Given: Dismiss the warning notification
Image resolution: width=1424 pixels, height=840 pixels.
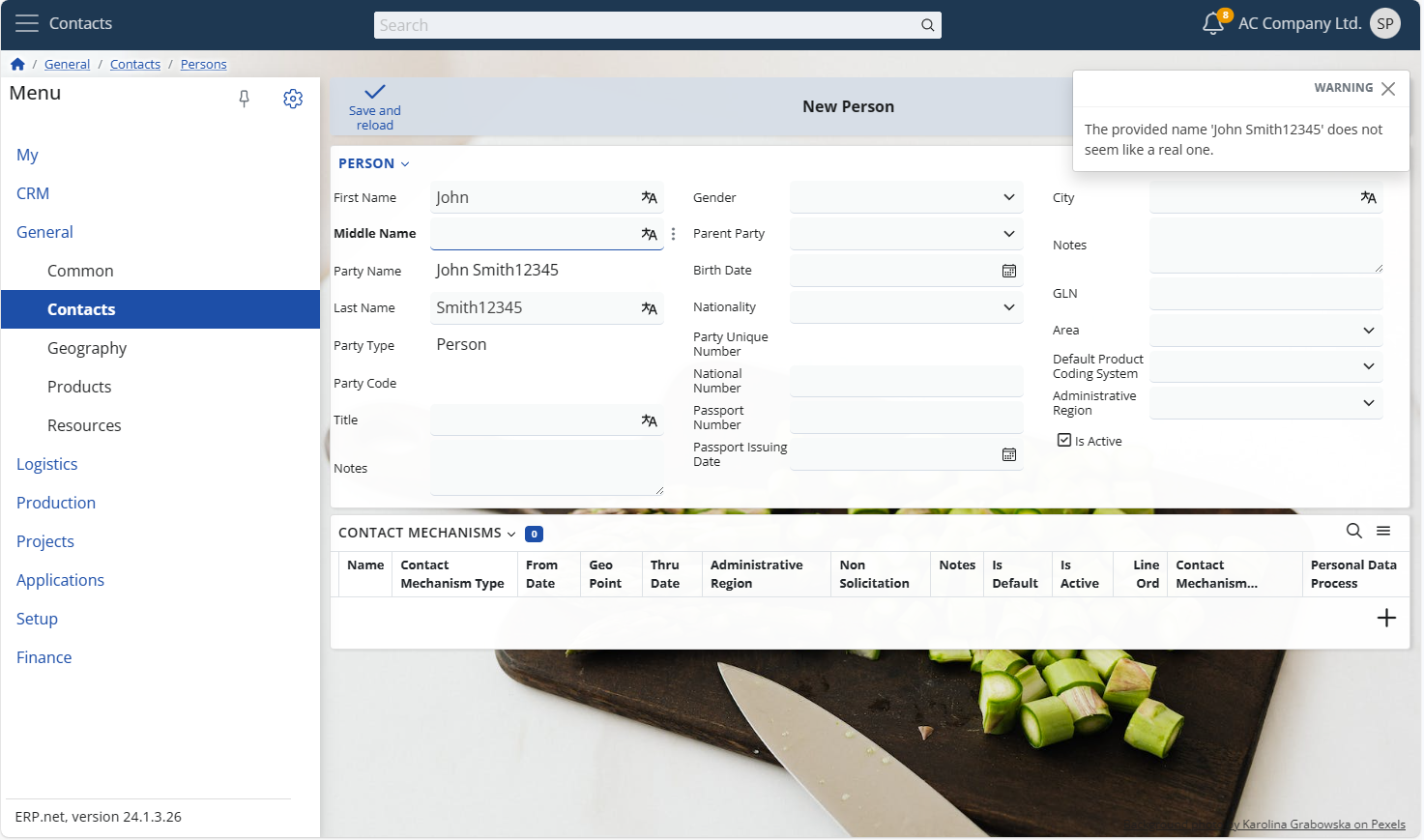Looking at the screenshot, I should 1388,89.
